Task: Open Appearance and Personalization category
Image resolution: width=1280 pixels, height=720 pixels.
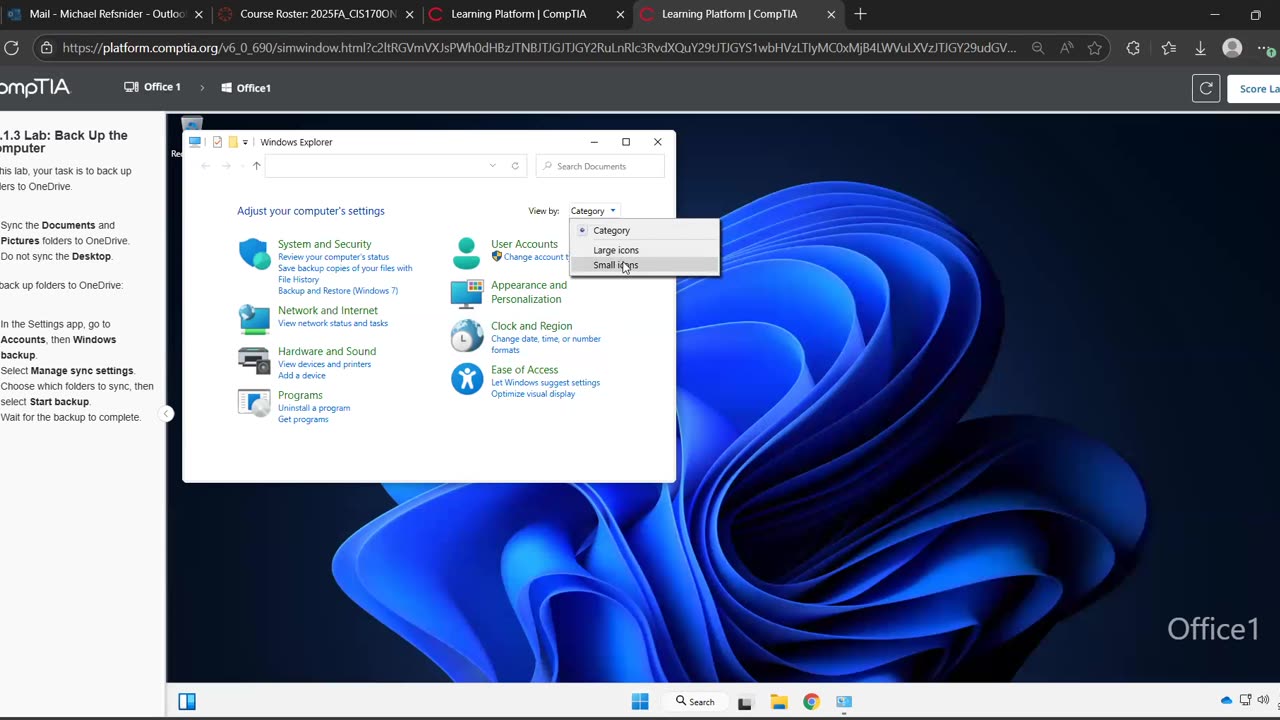Action: click(529, 292)
